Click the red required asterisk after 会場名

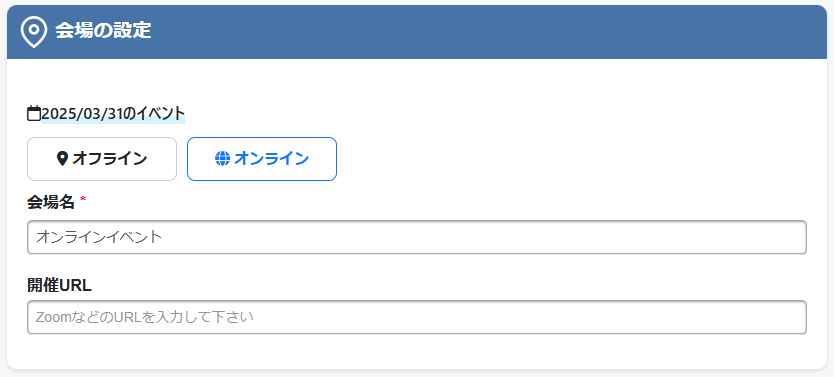click(82, 200)
